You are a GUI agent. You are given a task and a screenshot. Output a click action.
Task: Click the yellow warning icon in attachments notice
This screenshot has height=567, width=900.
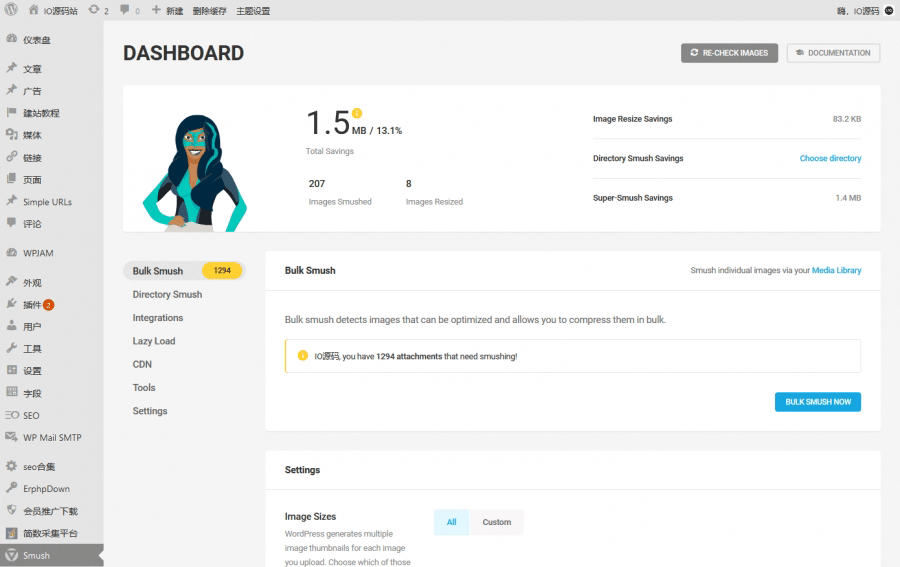(303, 356)
